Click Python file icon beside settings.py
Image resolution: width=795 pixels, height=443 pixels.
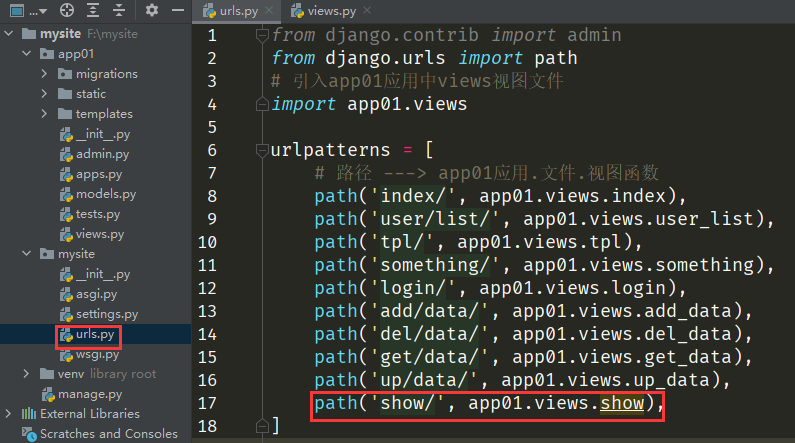click(x=66, y=315)
